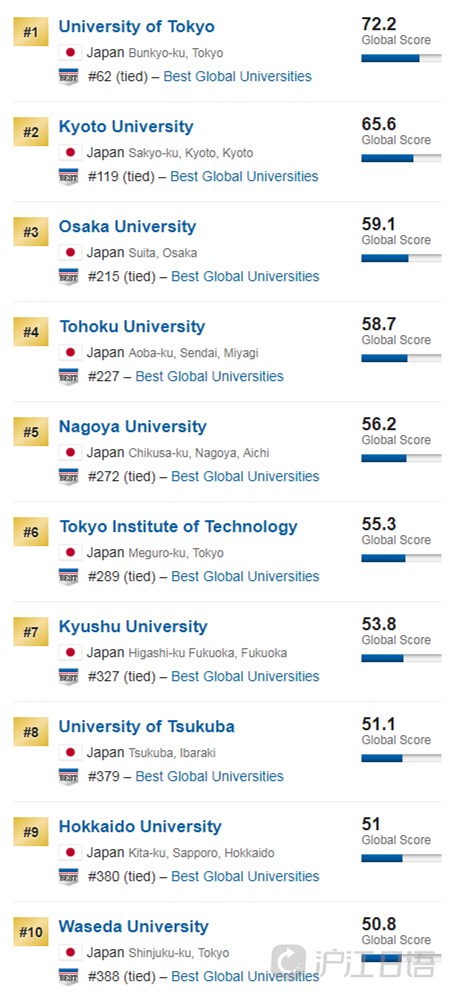Click the Best badge icon beside #380 (tied)

pos(68,877)
